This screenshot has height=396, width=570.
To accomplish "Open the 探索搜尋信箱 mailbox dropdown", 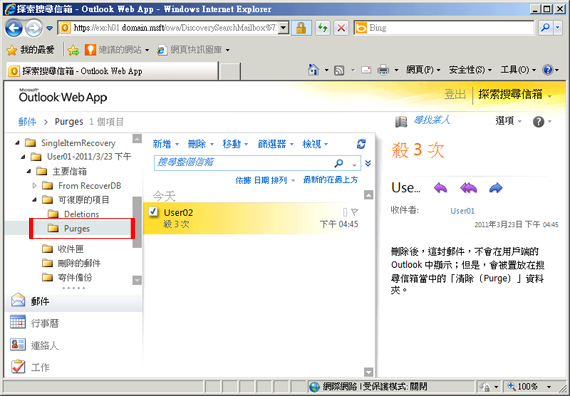I will (x=514, y=95).
